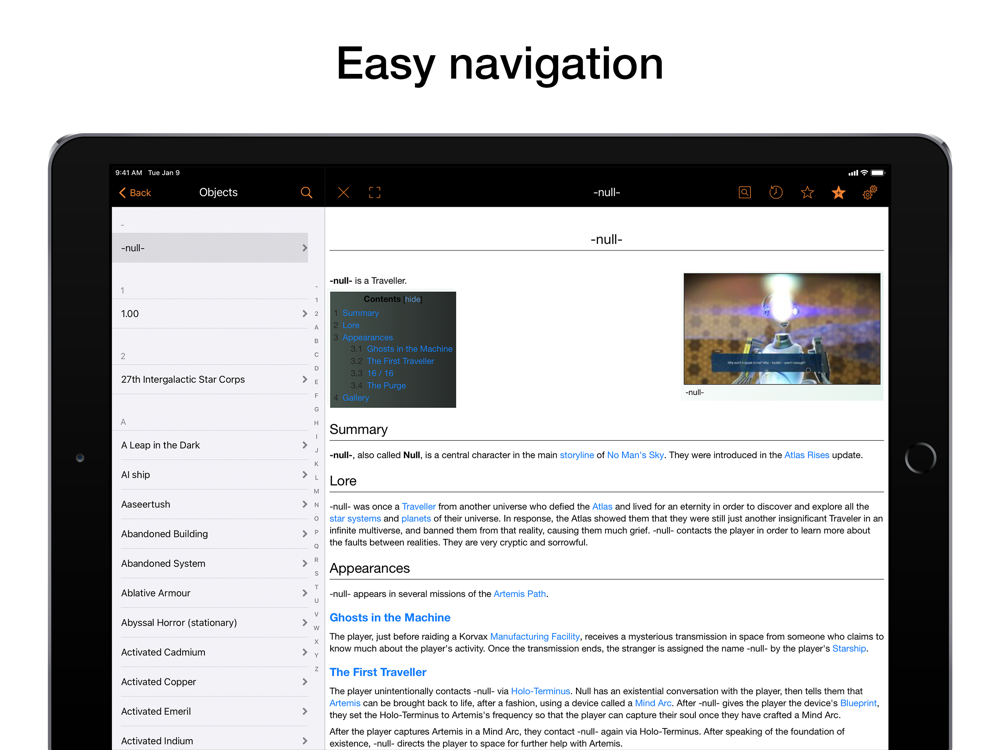Open the history clock icon
Viewport: 1000px width, 750px height.
pos(776,193)
